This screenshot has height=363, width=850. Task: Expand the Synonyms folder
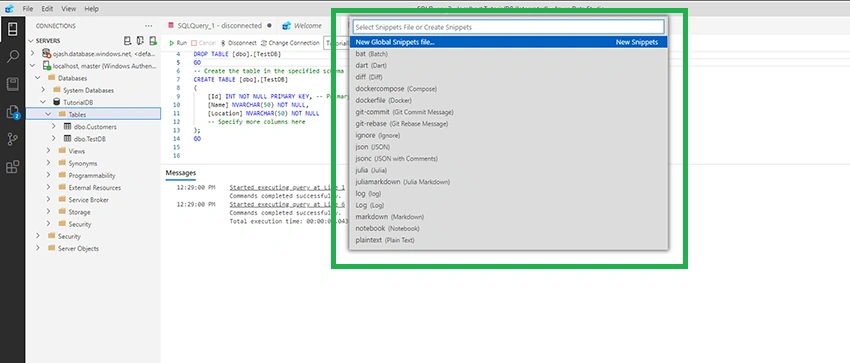[48, 163]
